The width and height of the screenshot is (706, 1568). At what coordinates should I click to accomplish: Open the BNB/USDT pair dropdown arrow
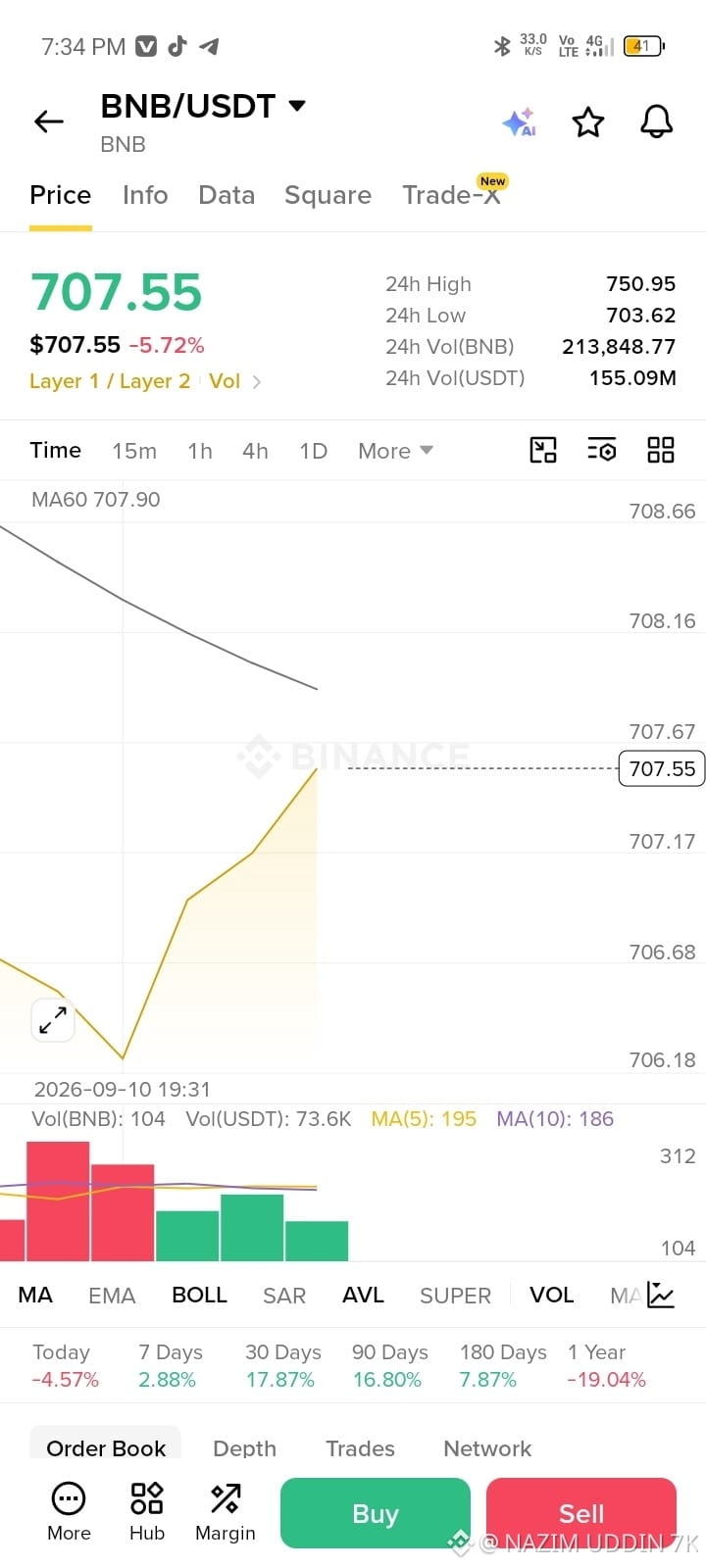[x=297, y=105]
